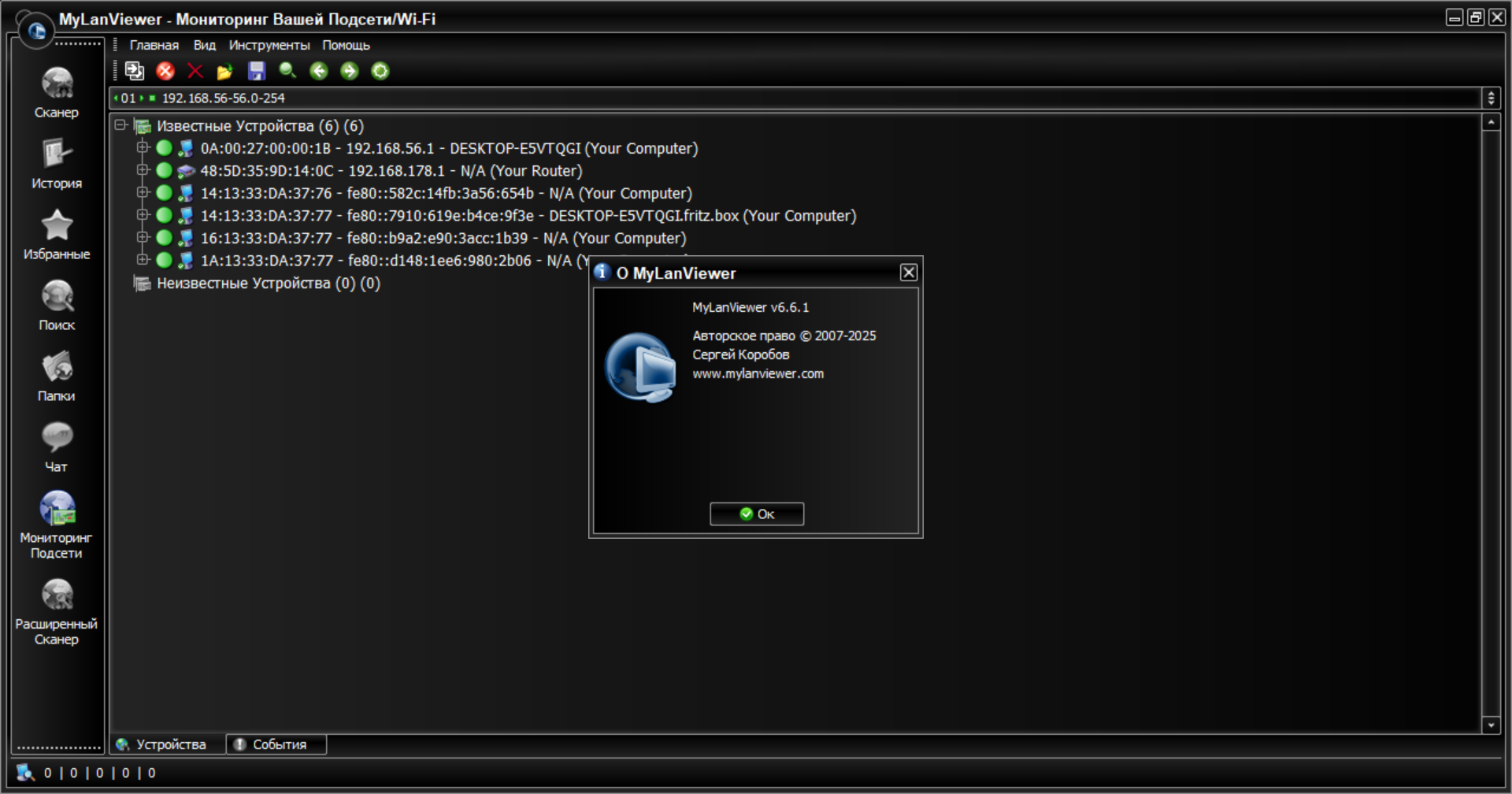This screenshot has width=1512, height=794.
Task: Open the Папки (Folders) sidebar panel
Action: pyautogui.click(x=57, y=377)
